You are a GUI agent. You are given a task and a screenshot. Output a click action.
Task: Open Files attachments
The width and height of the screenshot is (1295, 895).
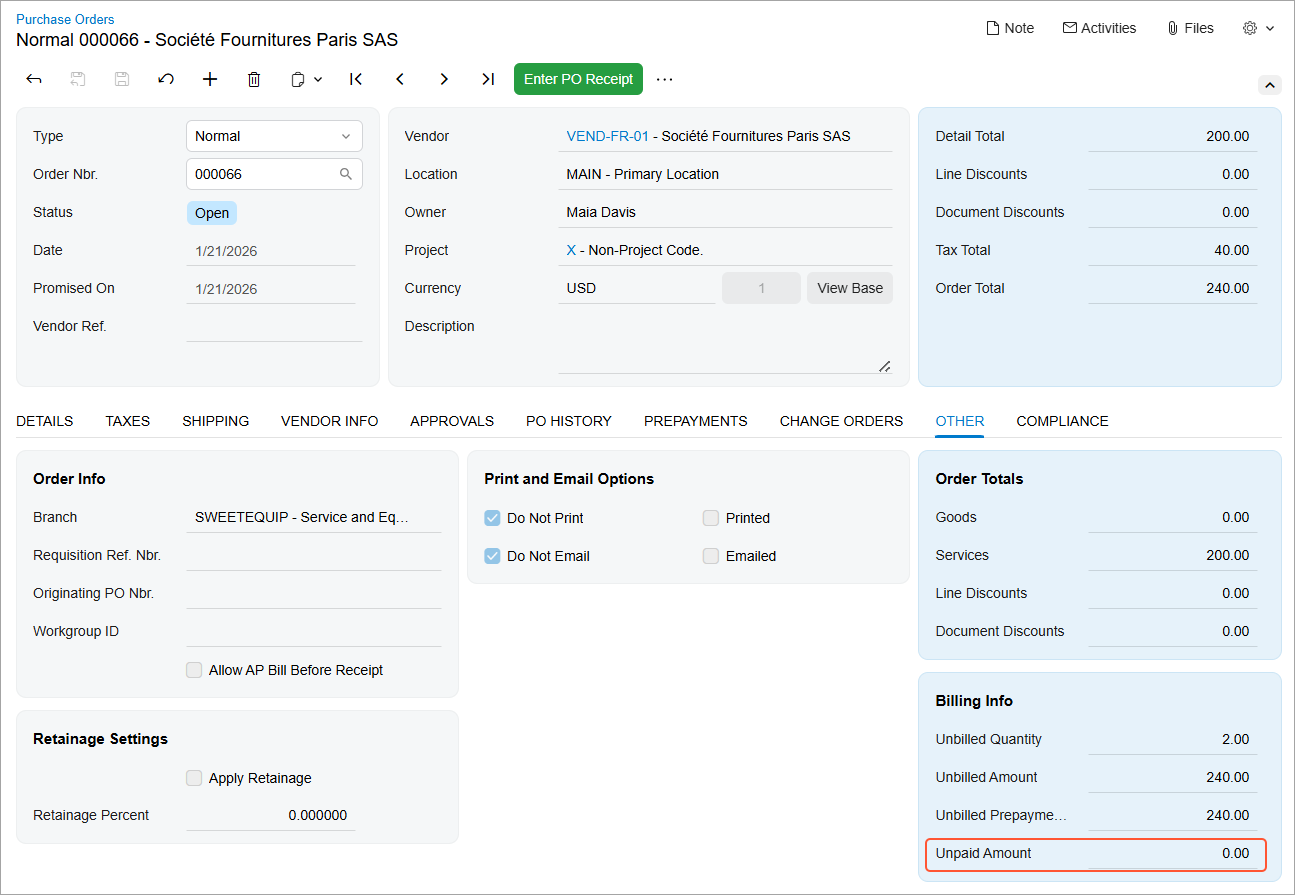pos(1190,28)
